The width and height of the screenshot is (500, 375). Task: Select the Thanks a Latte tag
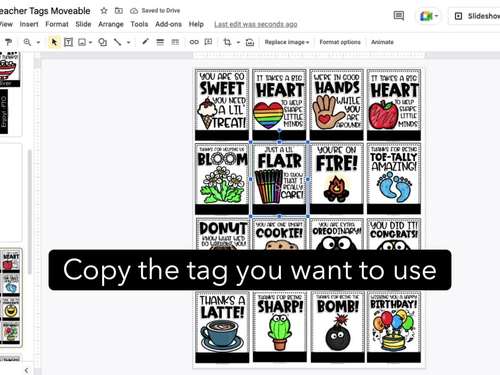[x=222, y=327]
